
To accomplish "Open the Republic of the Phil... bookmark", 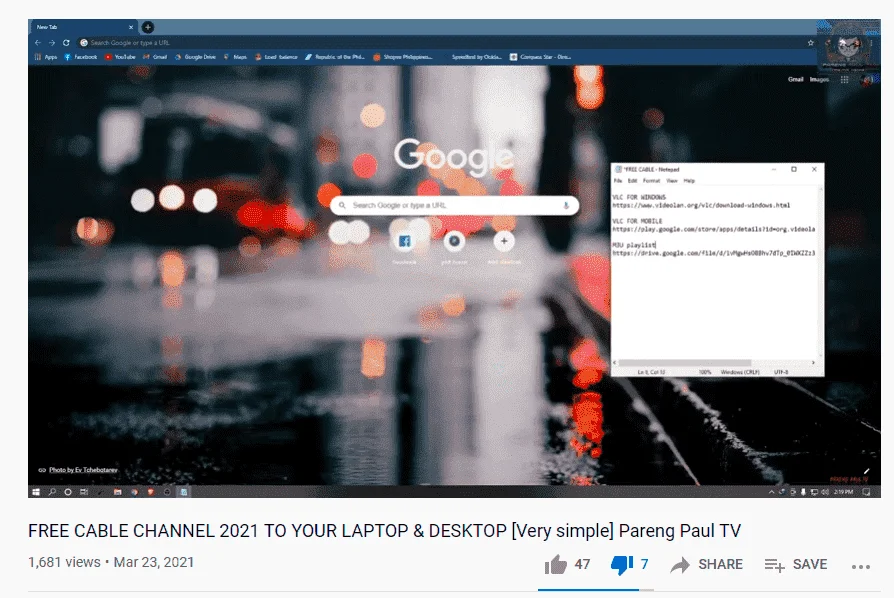I will [335, 57].
